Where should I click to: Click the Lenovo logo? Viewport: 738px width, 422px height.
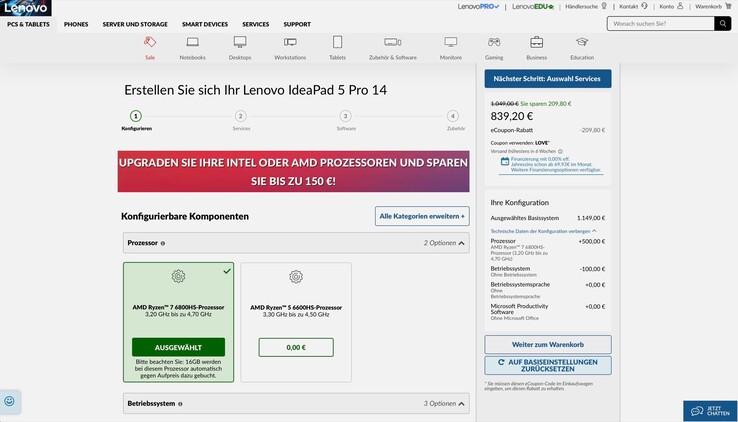[25, 8]
